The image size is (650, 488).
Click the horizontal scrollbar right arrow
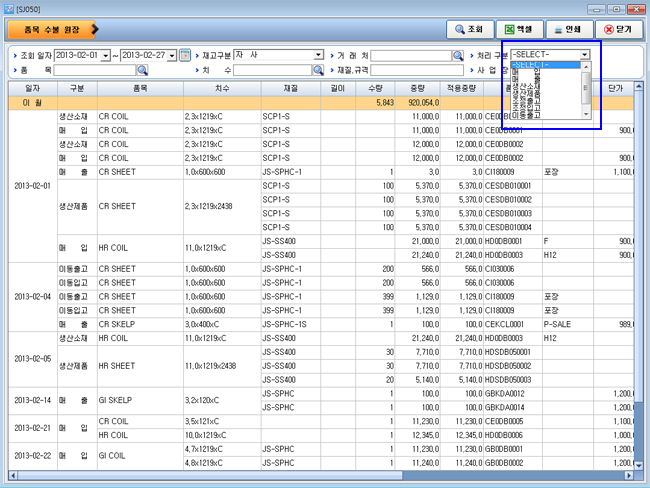click(629, 476)
